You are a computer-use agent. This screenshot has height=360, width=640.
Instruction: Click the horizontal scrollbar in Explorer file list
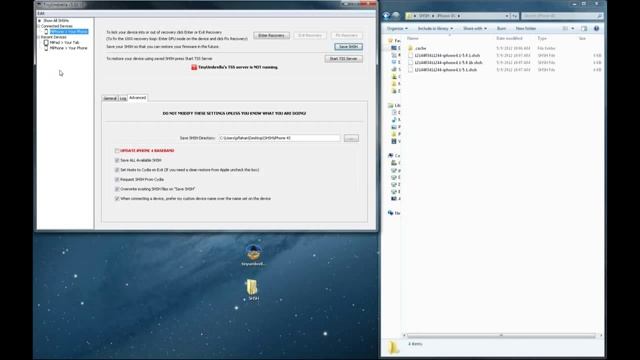501,336
